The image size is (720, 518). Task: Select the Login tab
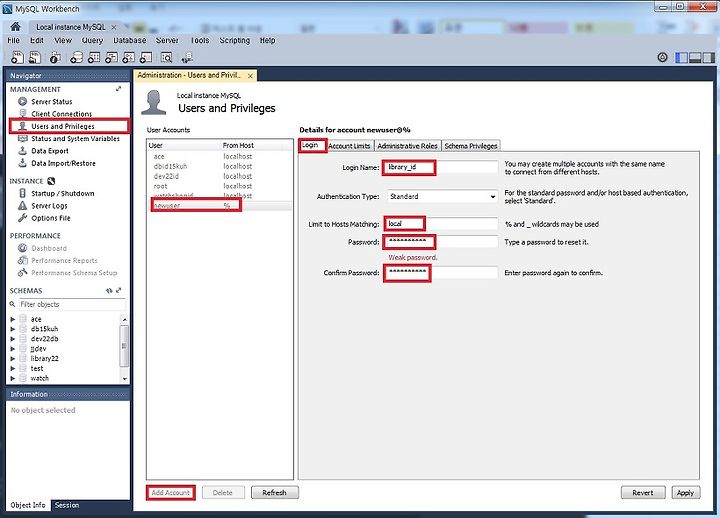(310, 145)
